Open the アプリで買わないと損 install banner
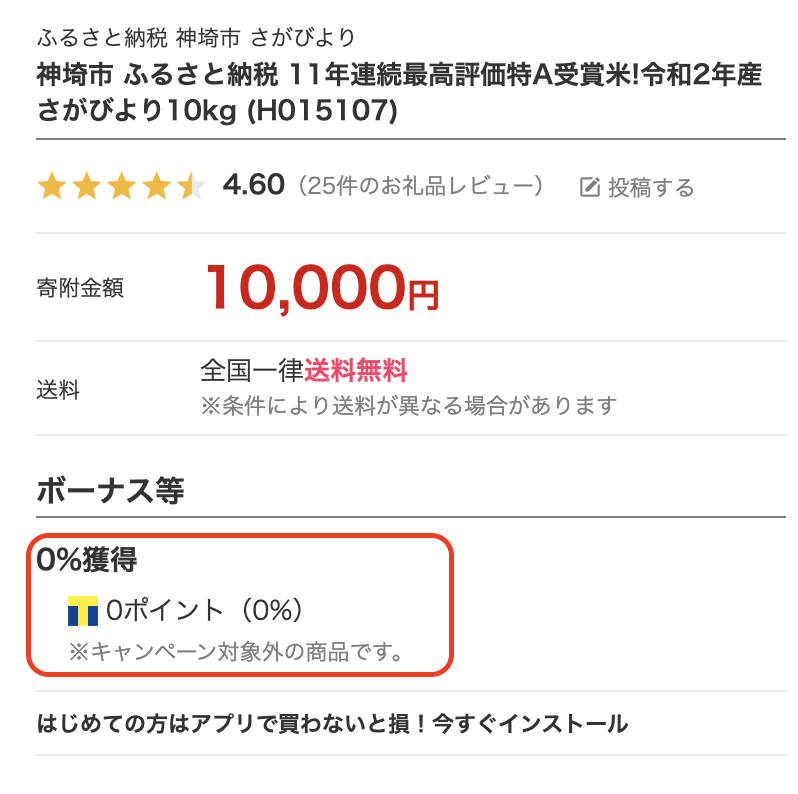 click(x=332, y=723)
